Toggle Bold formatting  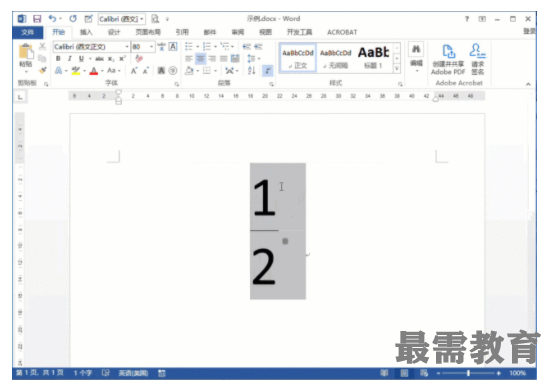[58, 58]
